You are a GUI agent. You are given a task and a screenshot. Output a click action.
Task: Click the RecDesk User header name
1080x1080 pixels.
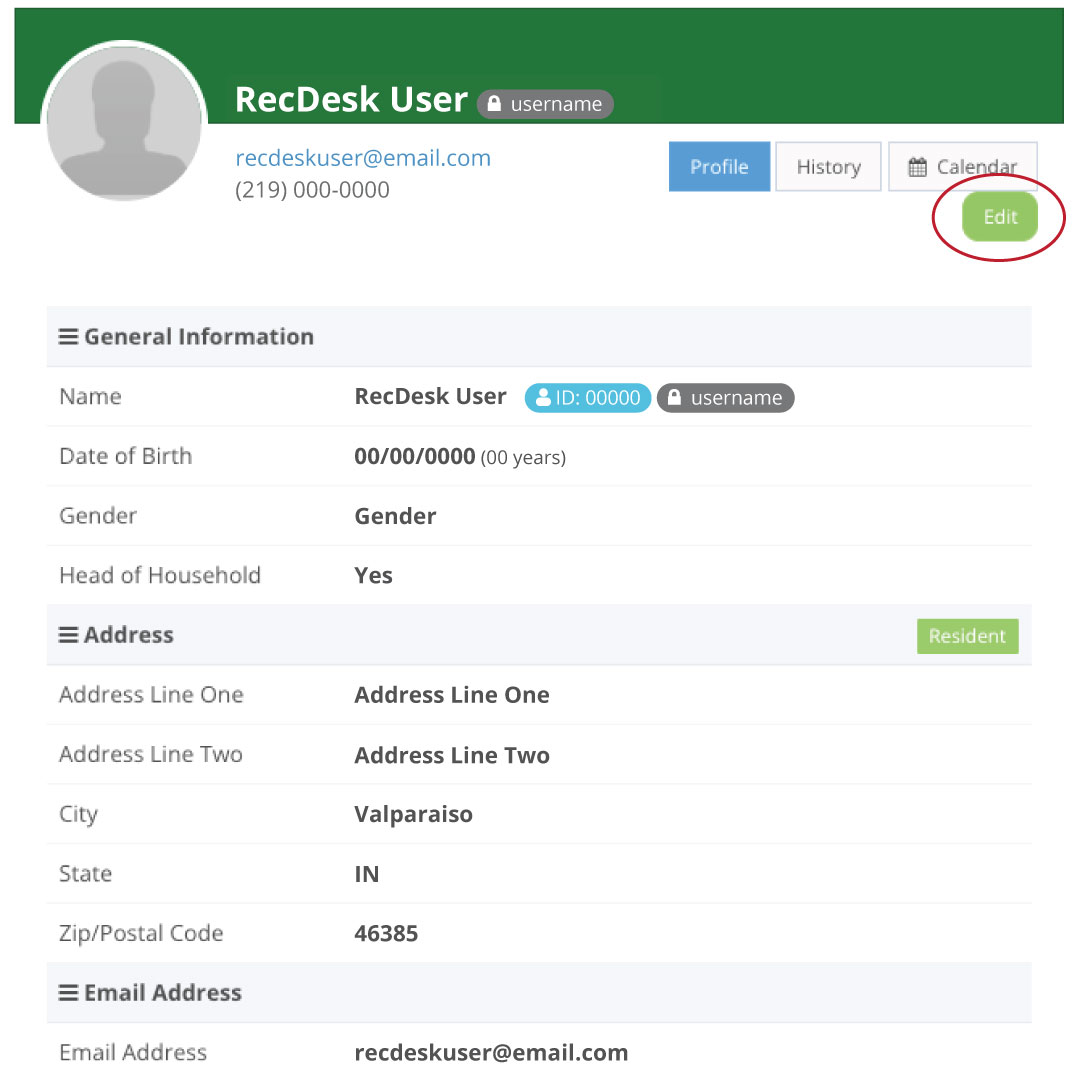pos(350,100)
